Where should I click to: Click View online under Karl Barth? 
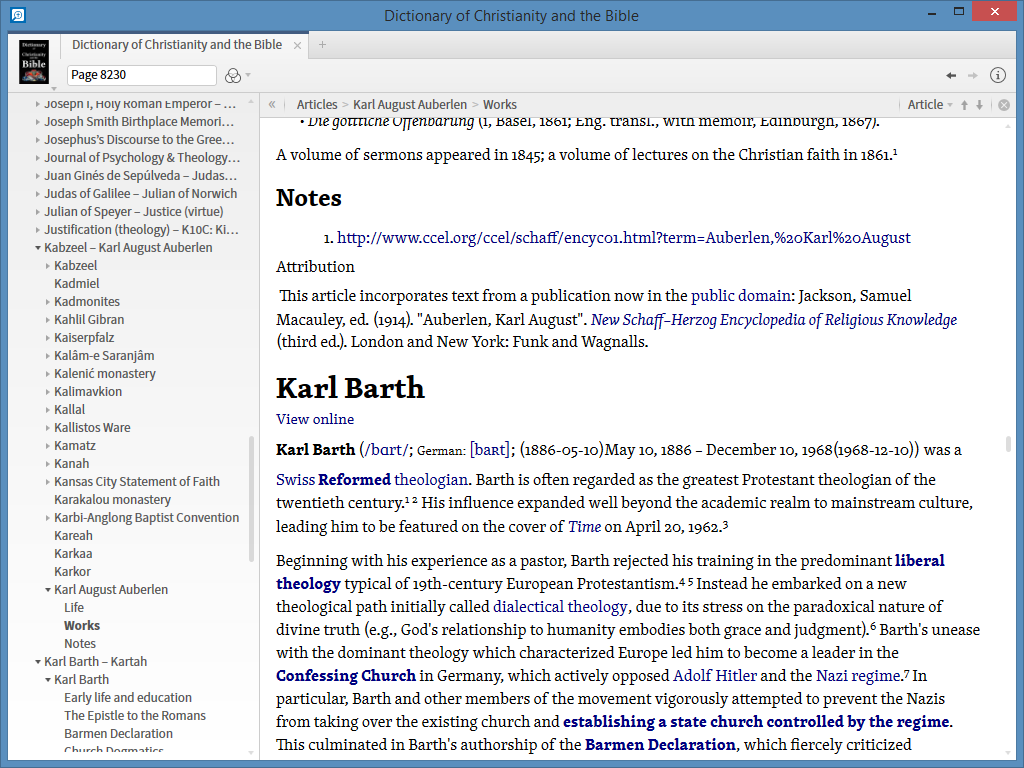click(x=315, y=419)
